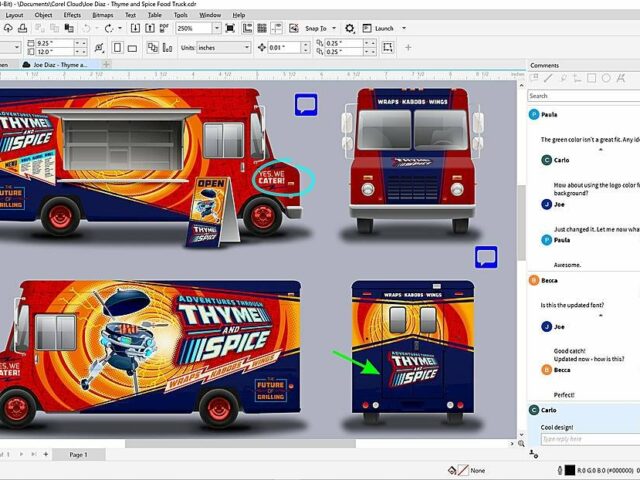
Task: Open the Options gear icon in toolbar
Action: (x=350, y=28)
